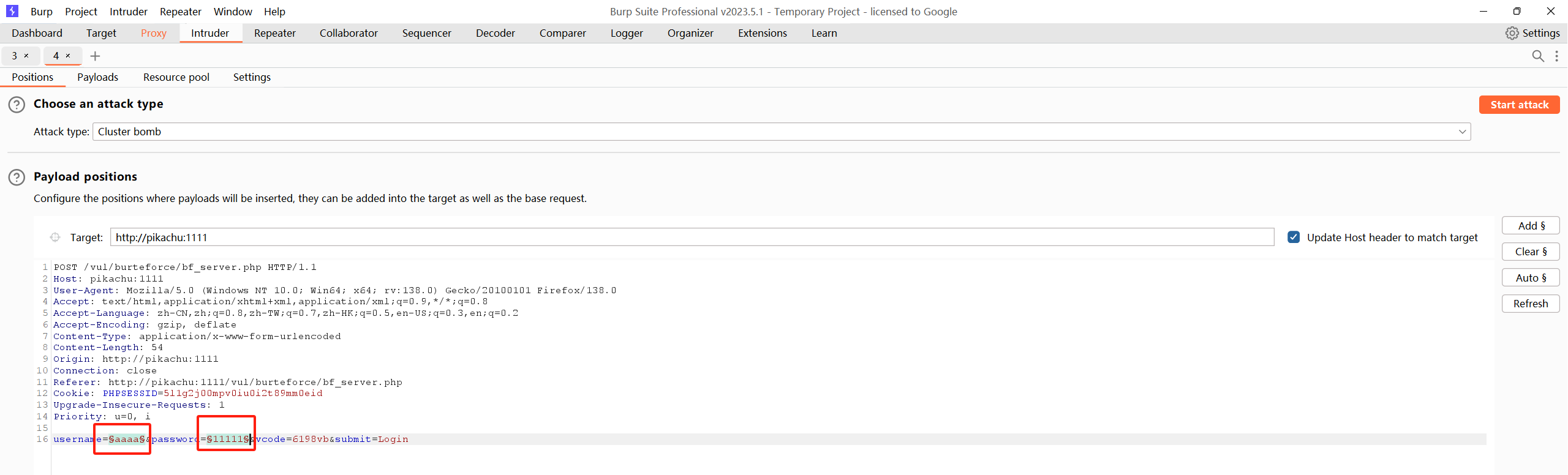Click the Clear § button
The image size is (1568, 475).
point(1530,252)
